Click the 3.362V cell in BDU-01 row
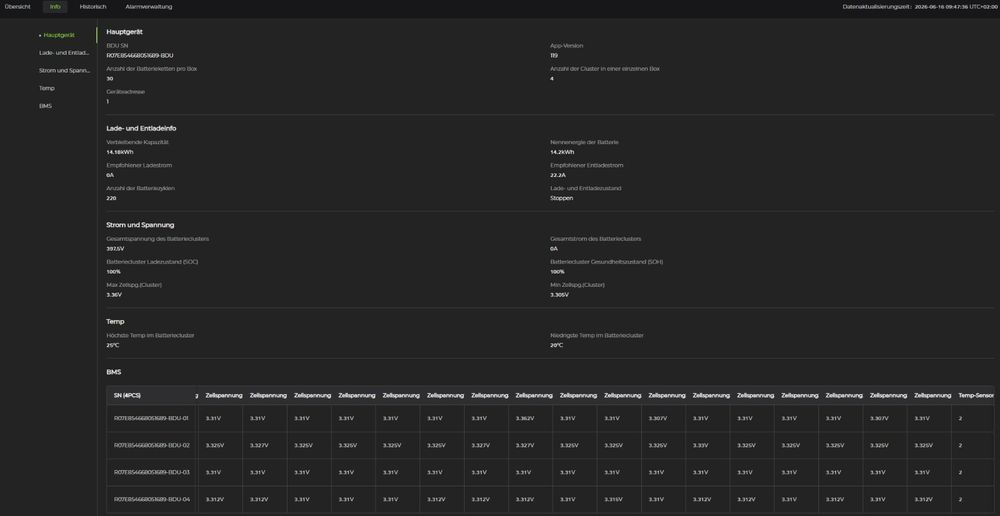The height and width of the screenshot is (516, 1000). [x=524, y=418]
